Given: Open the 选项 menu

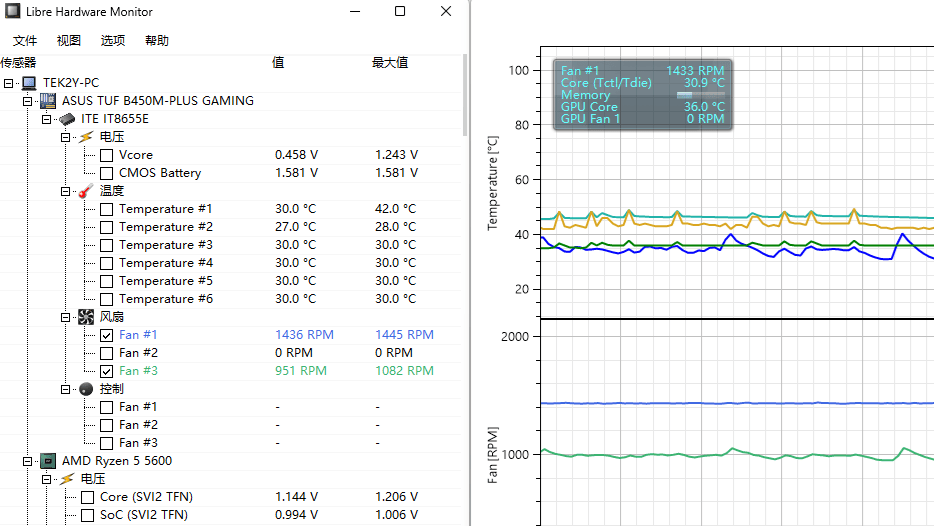Looking at the screenshot, I should 113,41.
